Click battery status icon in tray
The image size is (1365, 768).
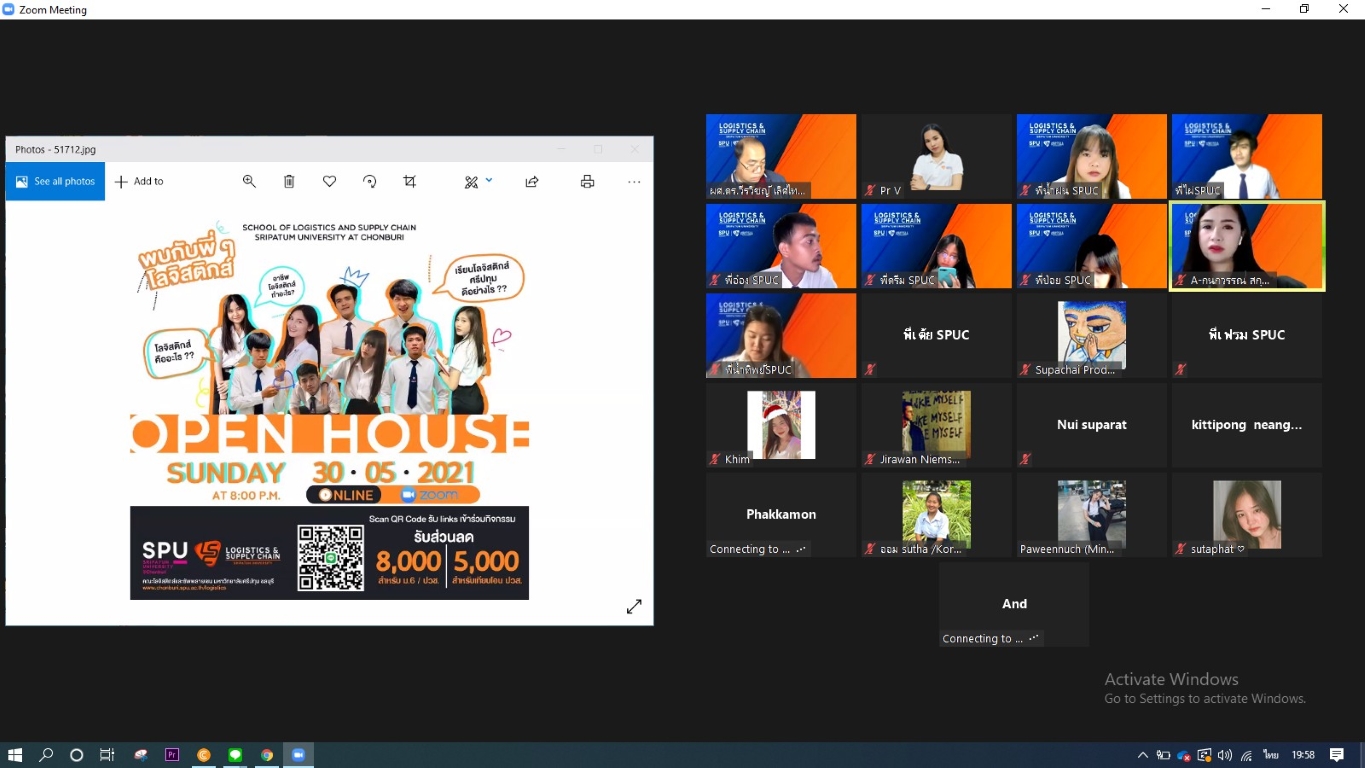click(x=1164, y=755)
